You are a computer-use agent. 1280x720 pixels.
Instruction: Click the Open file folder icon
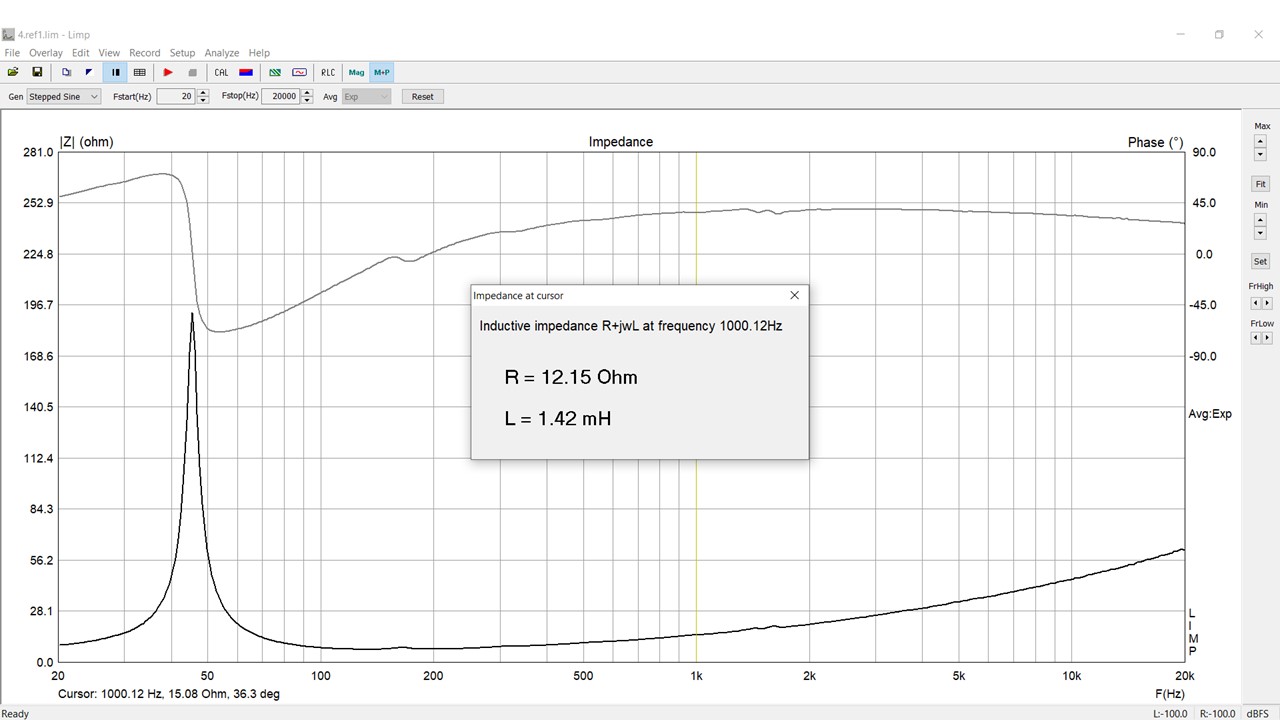[14, 72]
